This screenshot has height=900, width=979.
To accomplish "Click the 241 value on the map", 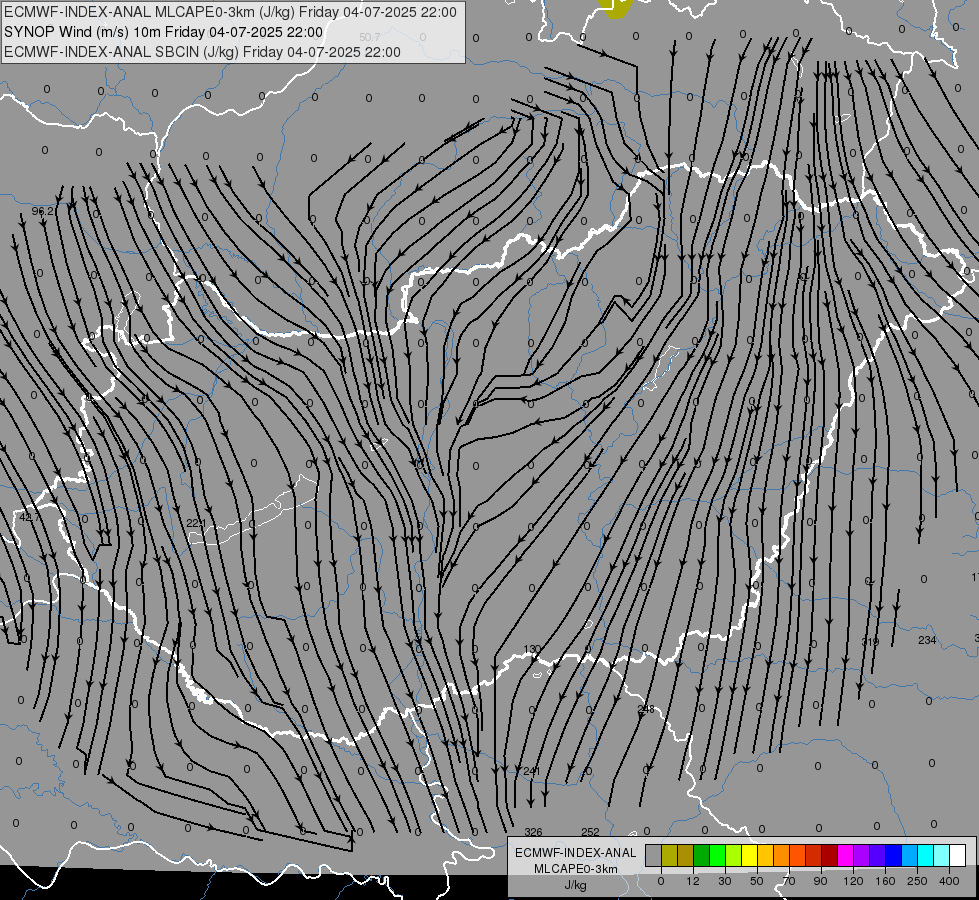I will (x=531, y=771).
